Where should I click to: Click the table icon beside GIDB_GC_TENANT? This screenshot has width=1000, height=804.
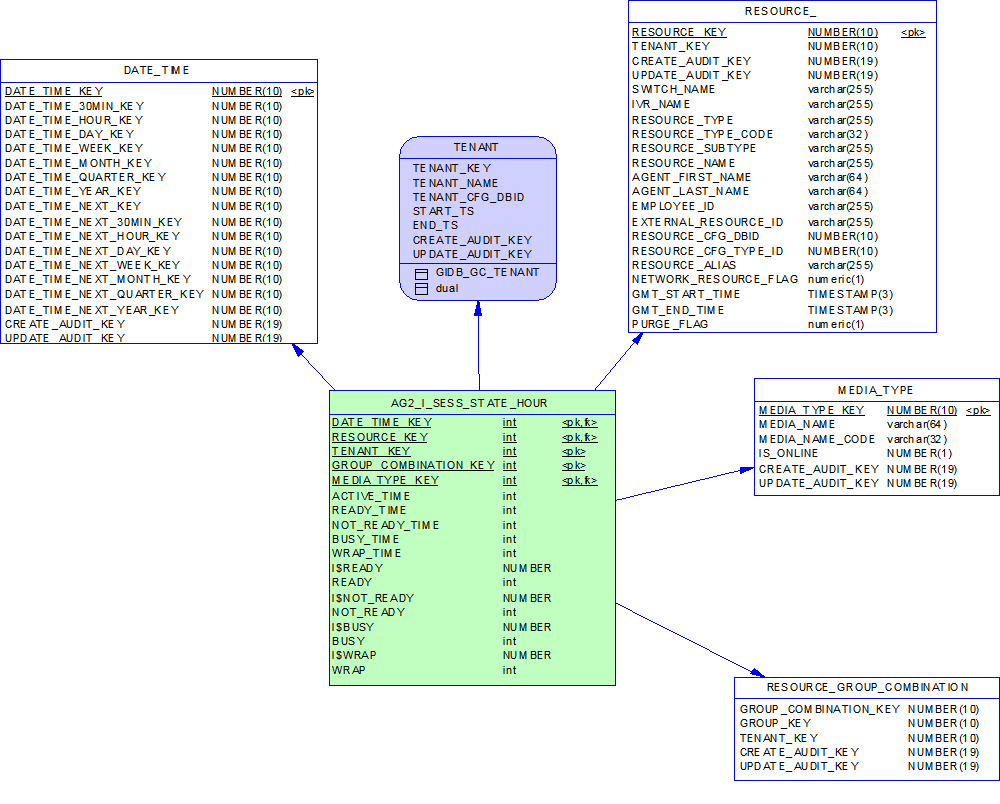click(x=421, y=273)
